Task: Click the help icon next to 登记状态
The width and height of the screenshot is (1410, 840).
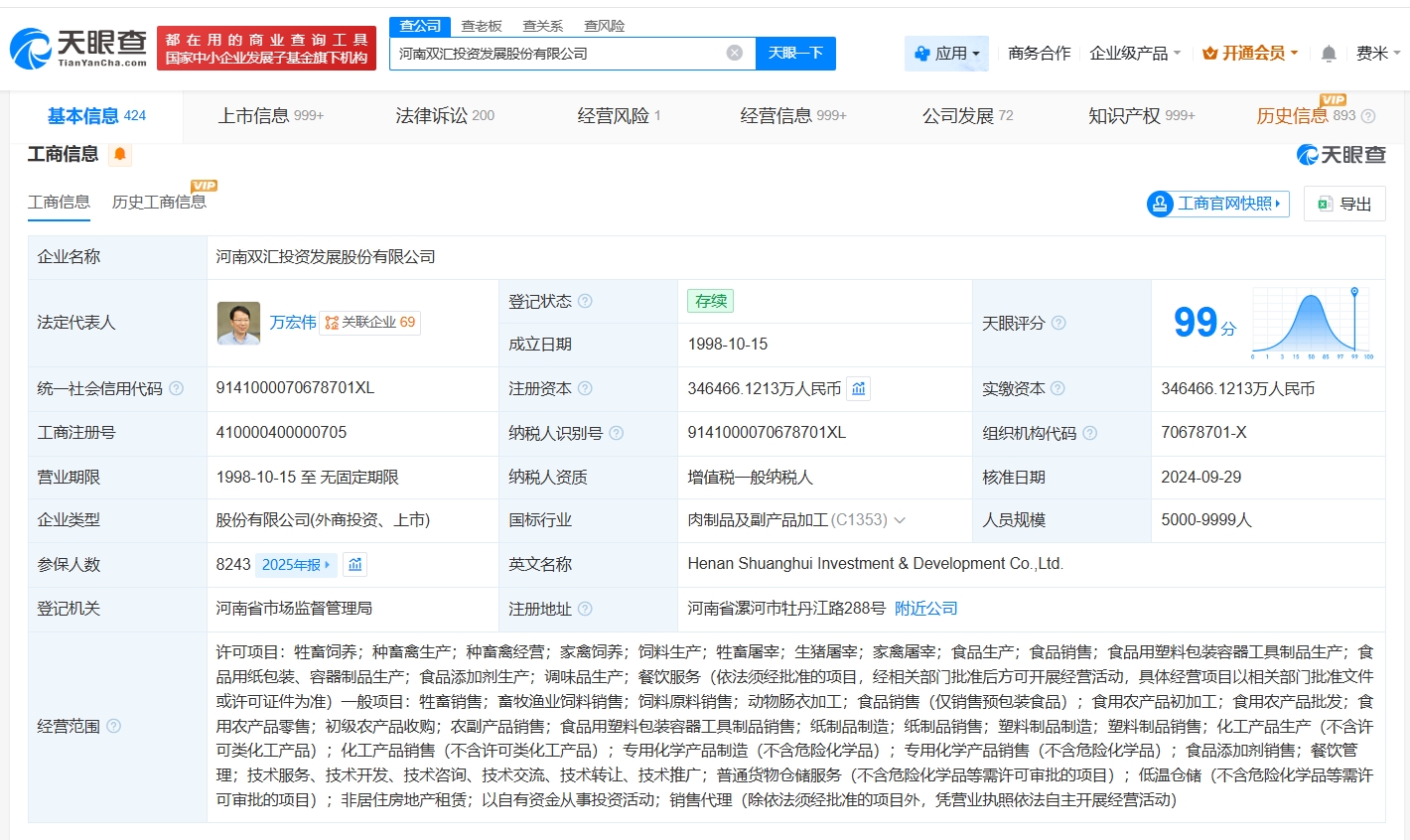Action: point(585,301)
